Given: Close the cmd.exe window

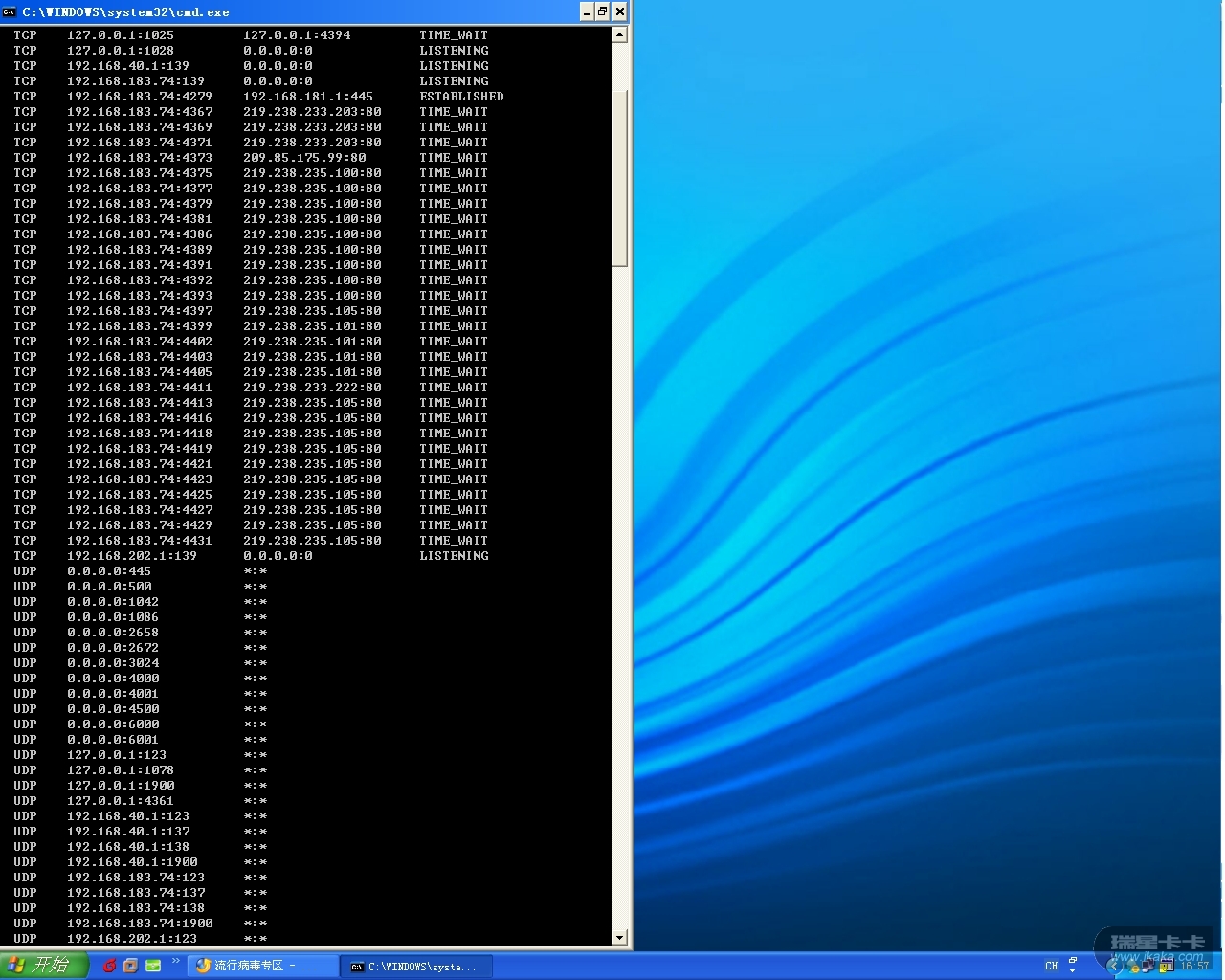Looking at the screenshot, I should coord(620,11).
